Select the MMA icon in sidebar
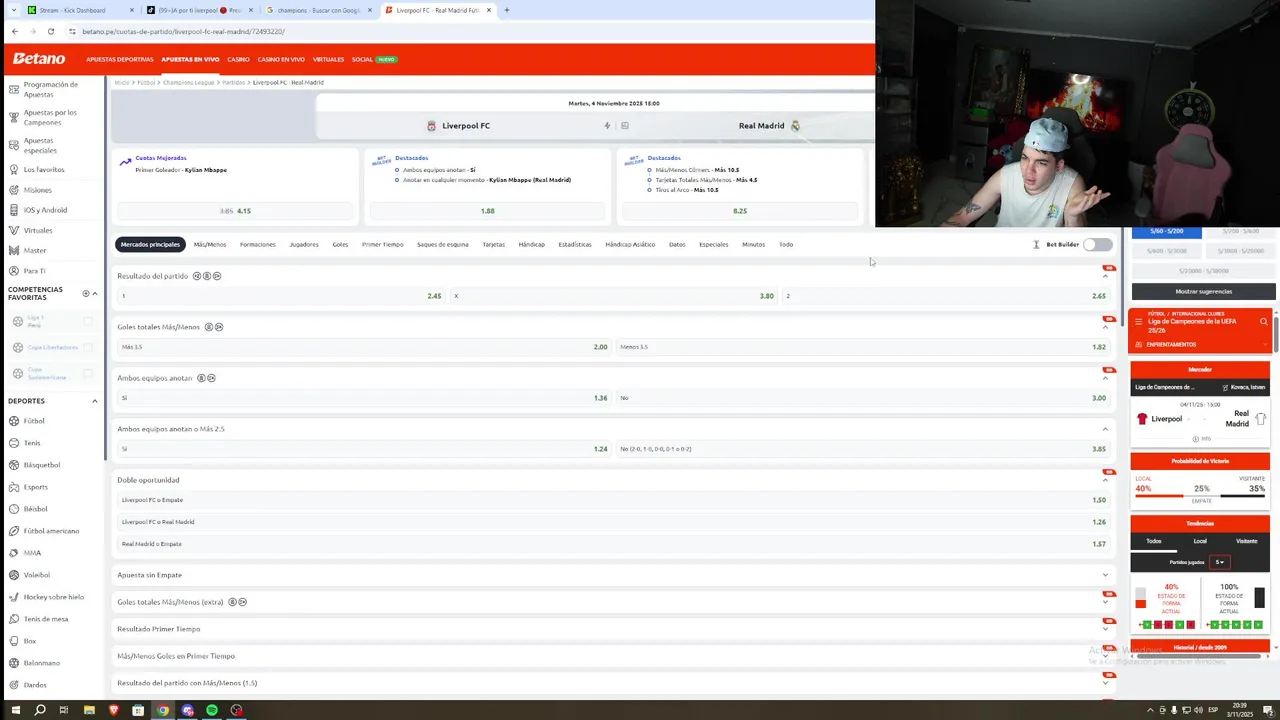1280x720 pixels. tap(14, 553)
